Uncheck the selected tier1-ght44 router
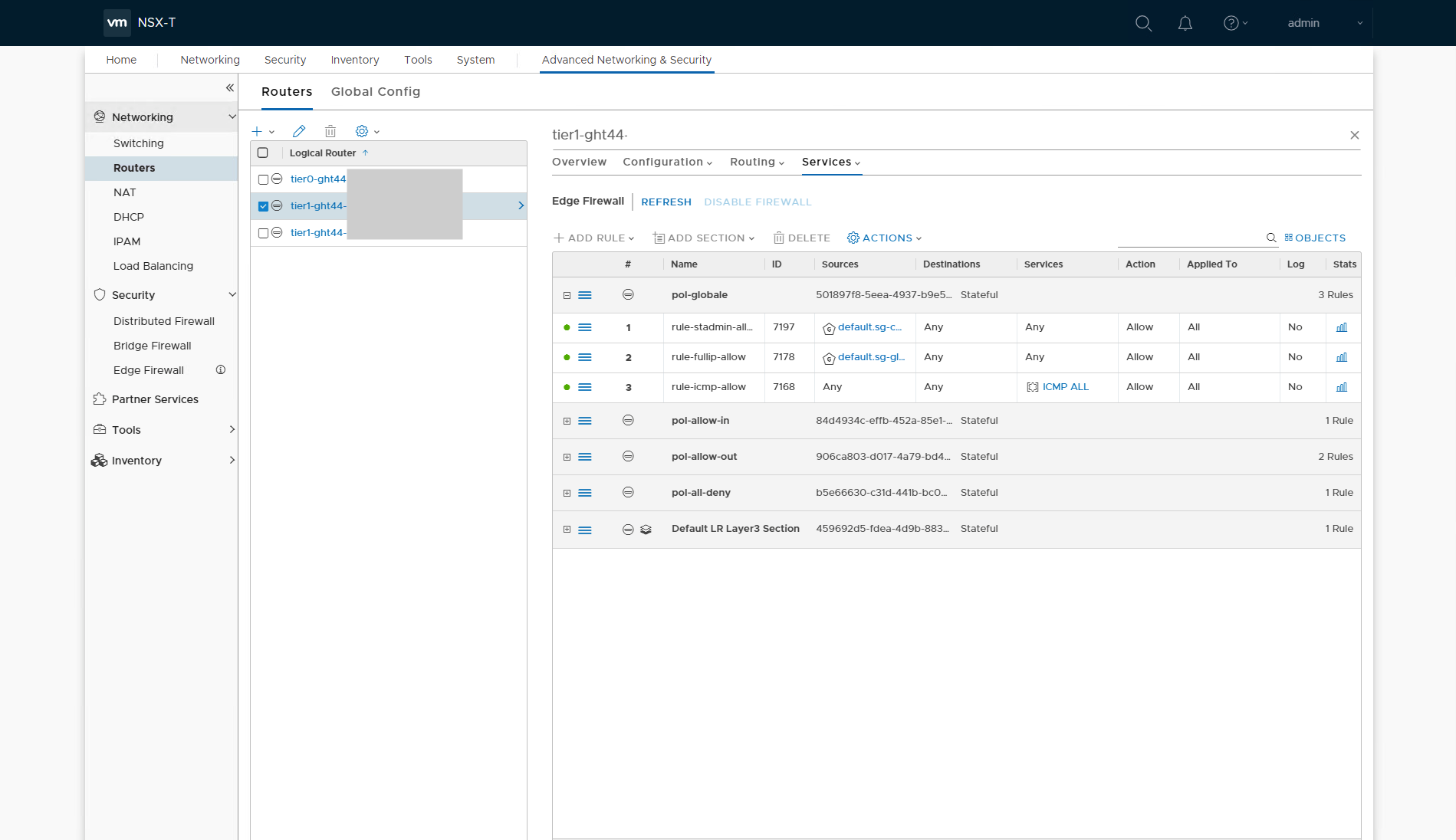The image size is (1456, 840). (264, 206)
